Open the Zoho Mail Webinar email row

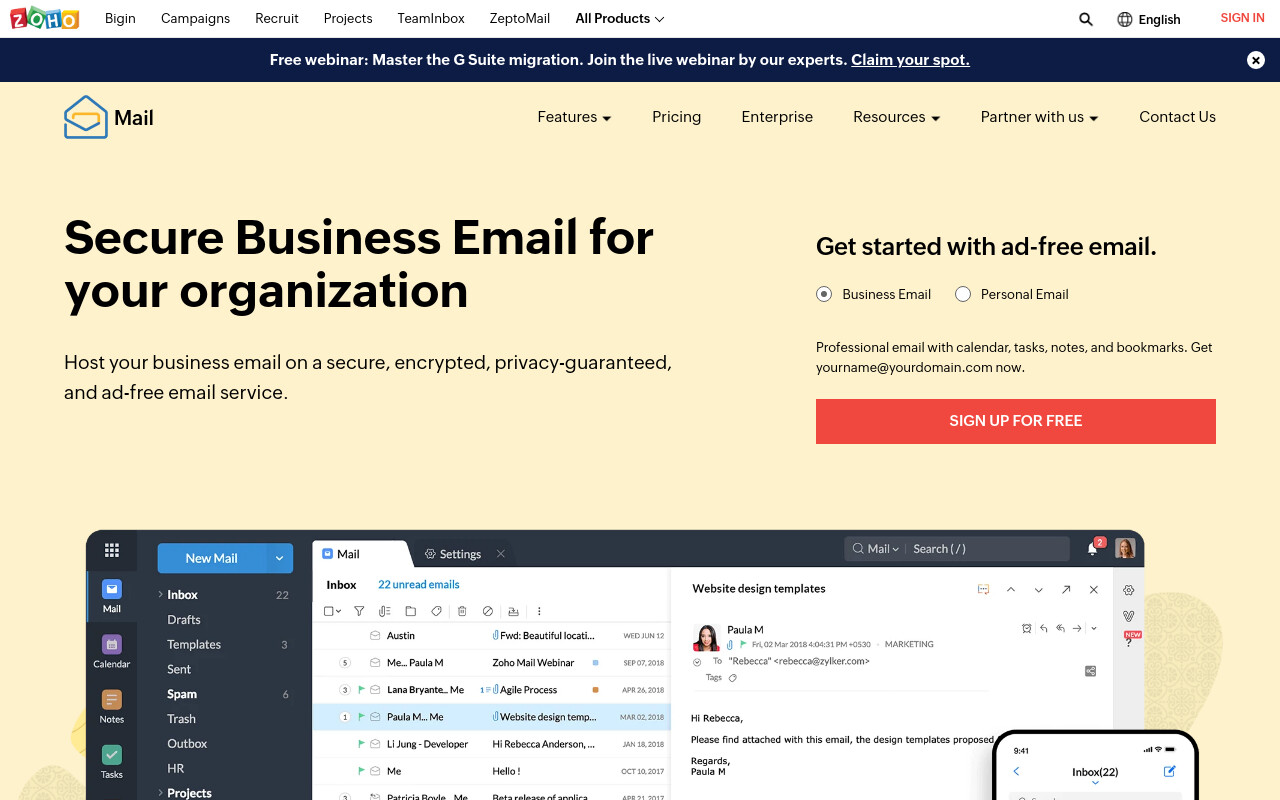(x=490, y=663)
